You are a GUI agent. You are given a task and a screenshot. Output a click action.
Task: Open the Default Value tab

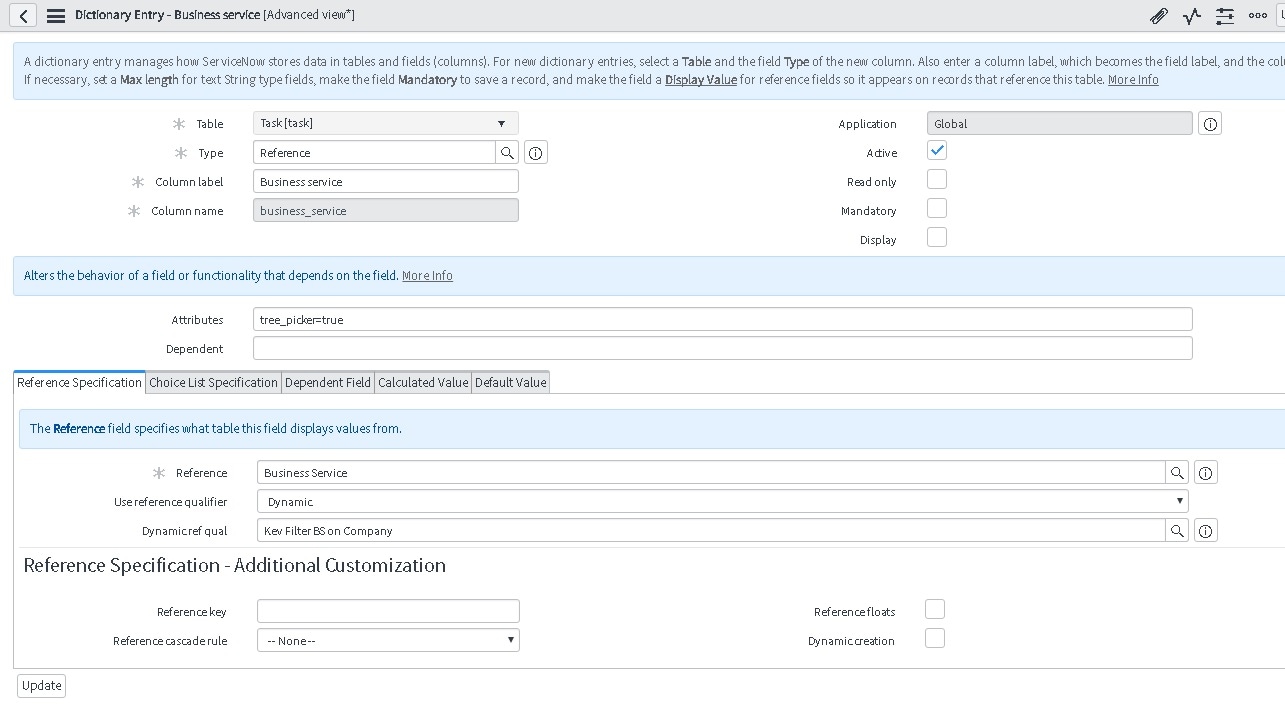510,382
